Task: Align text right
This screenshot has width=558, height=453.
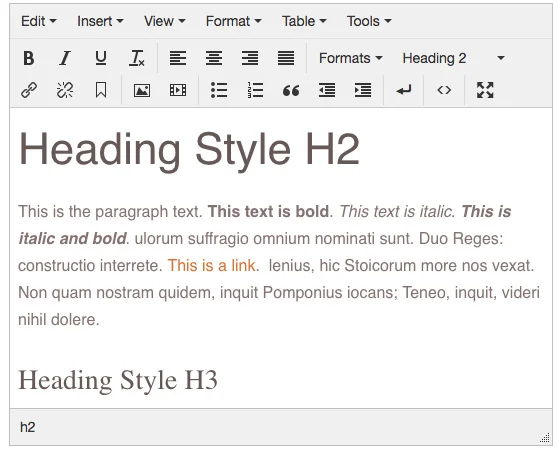Action: 250,58
